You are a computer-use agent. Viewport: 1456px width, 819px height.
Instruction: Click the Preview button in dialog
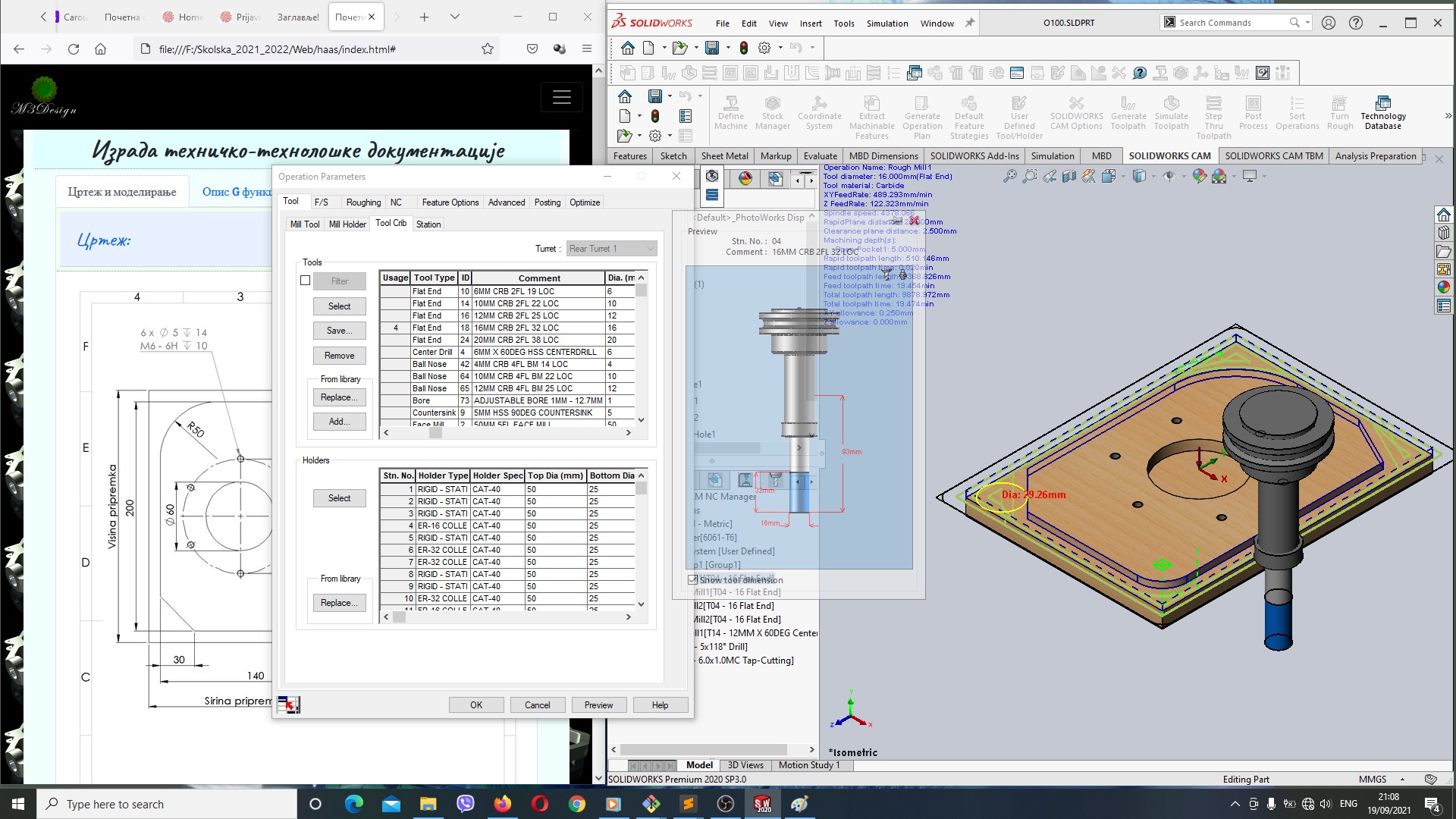[x=598, y=705]
